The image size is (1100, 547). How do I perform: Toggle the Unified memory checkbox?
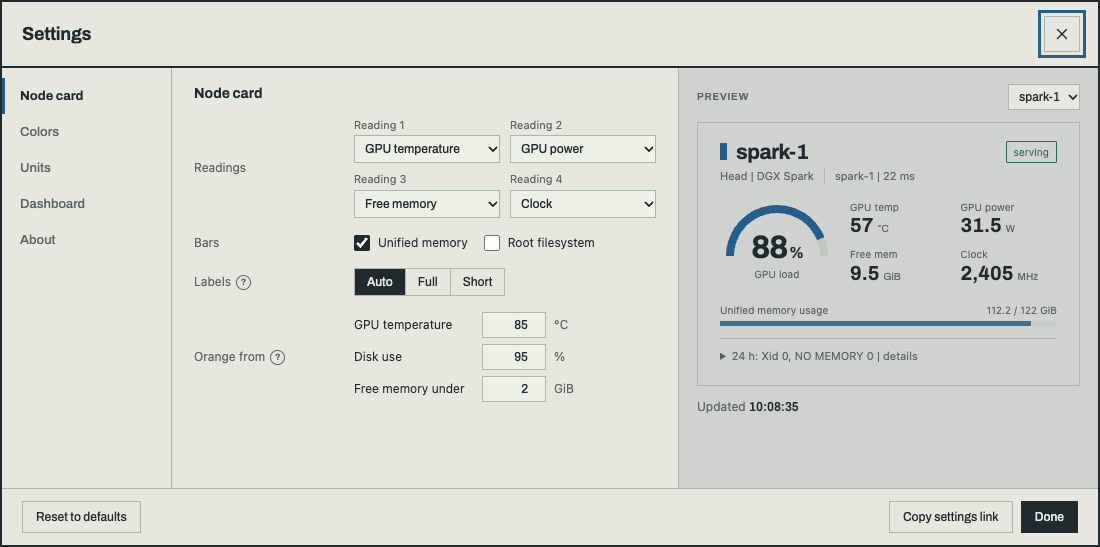[362, 243]
